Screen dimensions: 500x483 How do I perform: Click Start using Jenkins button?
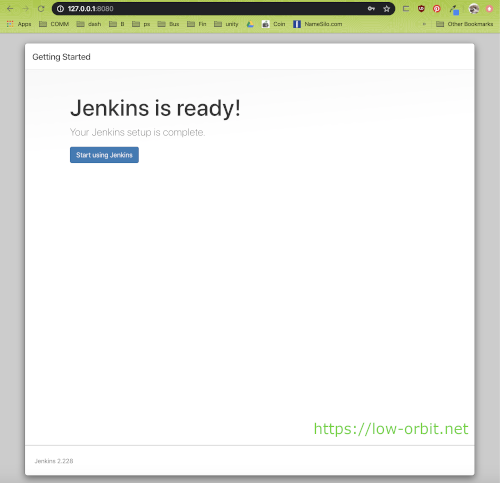104,155
